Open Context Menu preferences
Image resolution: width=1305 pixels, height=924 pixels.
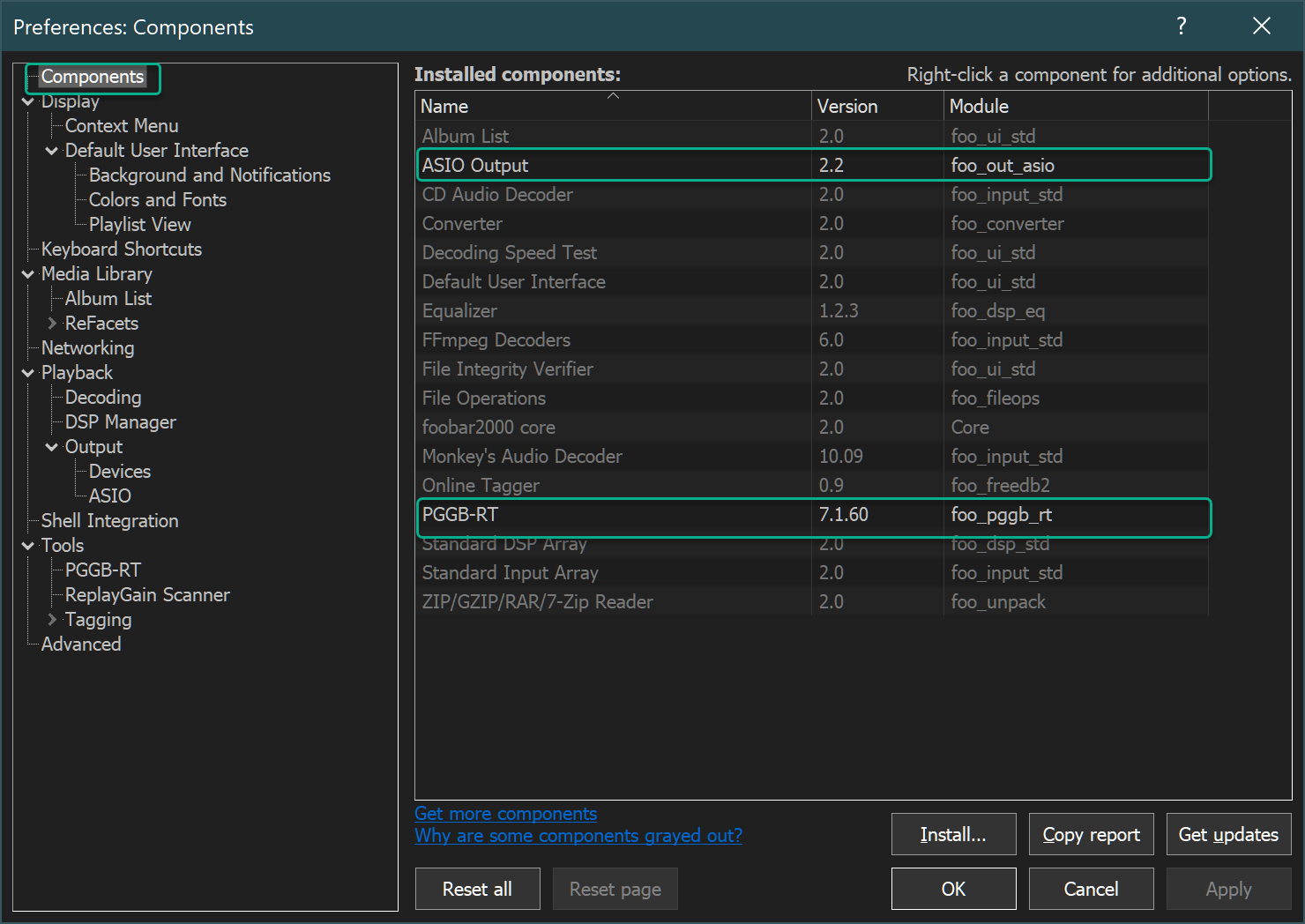pos(122,126)
